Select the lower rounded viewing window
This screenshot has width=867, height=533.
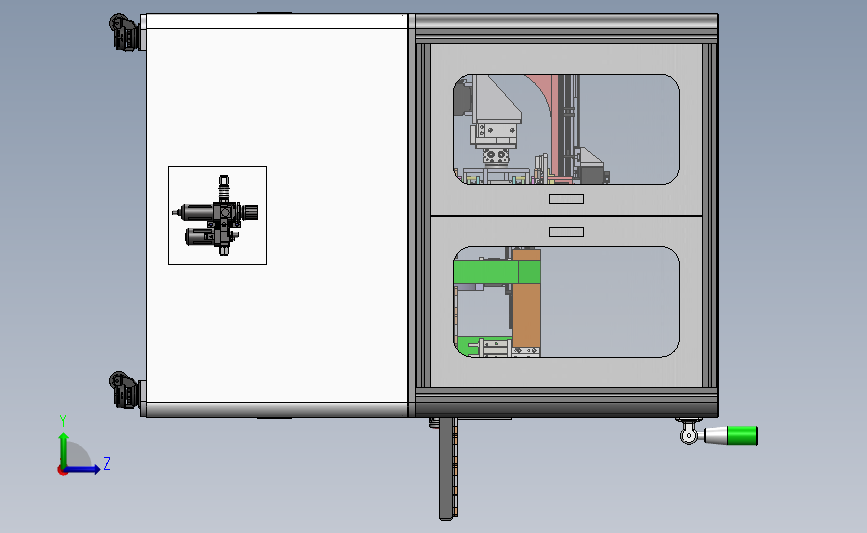point(566,302)
